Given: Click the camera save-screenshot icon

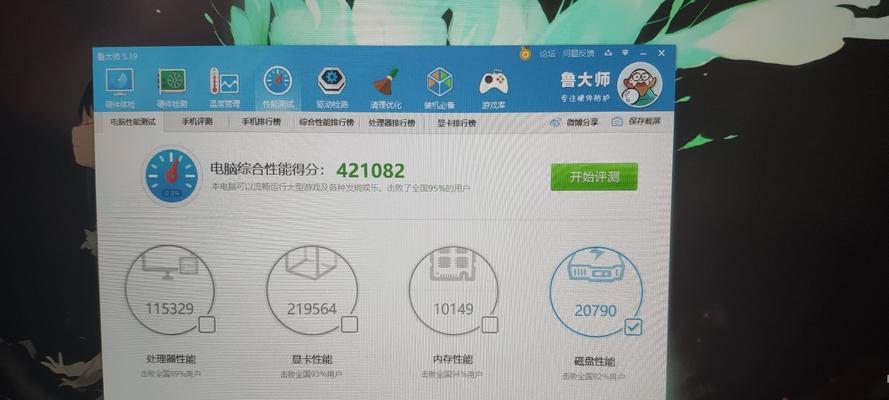Looking at the screenshot, I should coord(617,121).
